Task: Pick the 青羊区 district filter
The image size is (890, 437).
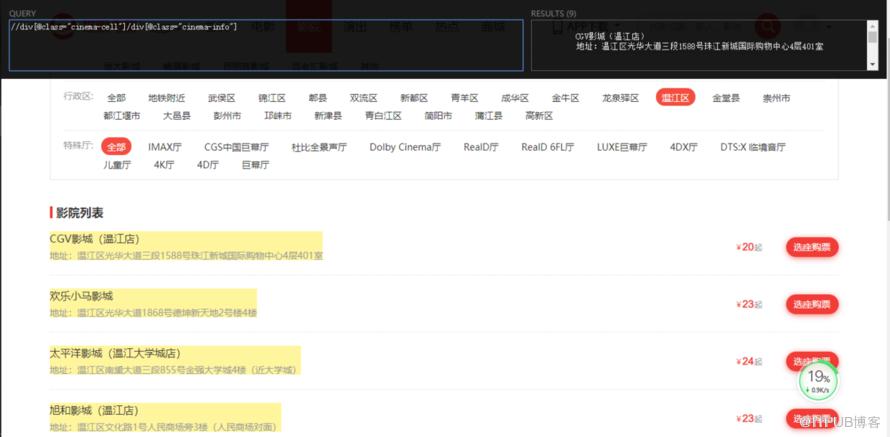Action: 464,98
